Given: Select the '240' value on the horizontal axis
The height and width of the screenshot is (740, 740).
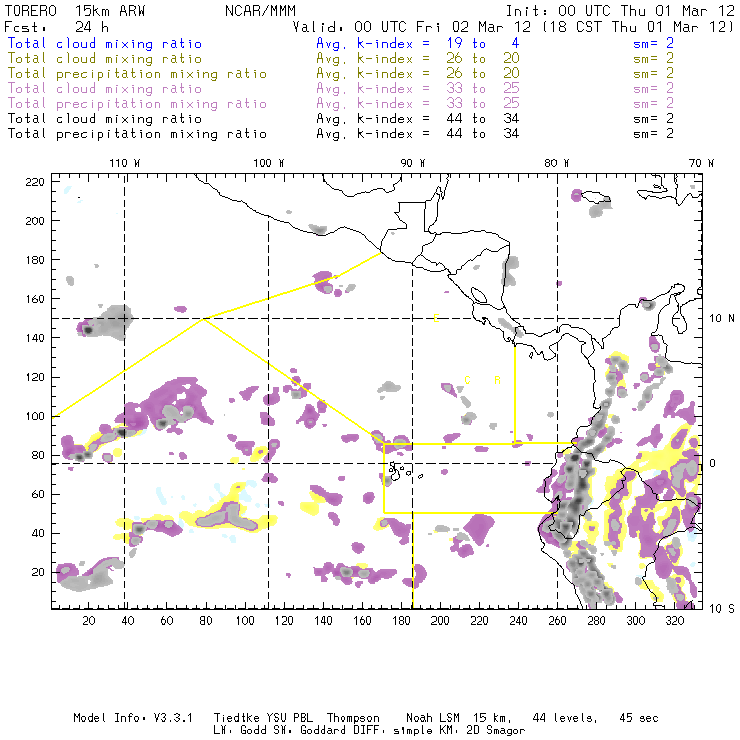Looking at the screenshot, I should pyautogui.click(x=518, y=621).
